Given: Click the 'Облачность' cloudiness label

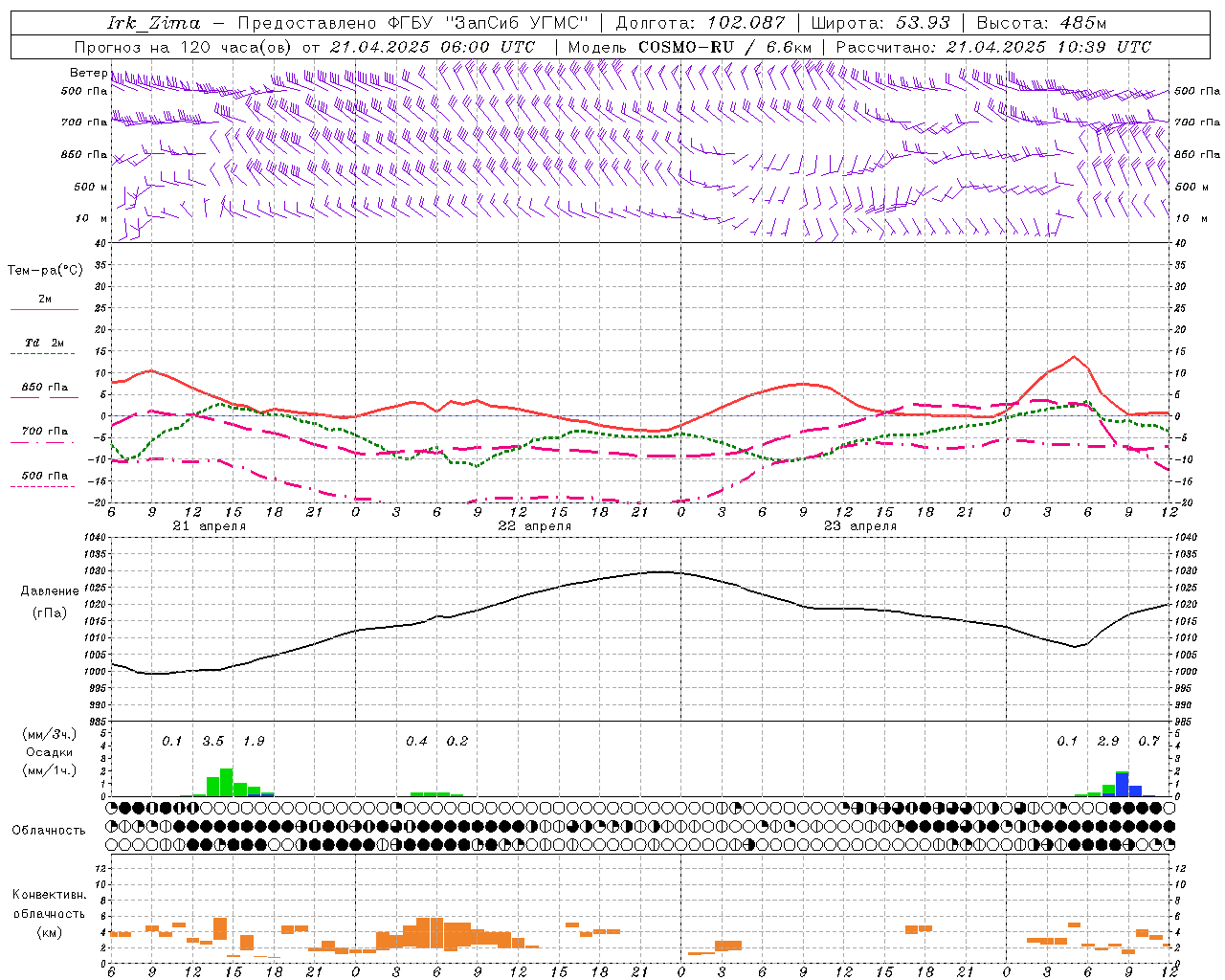Looking at the screenshot, I should 49,831.
